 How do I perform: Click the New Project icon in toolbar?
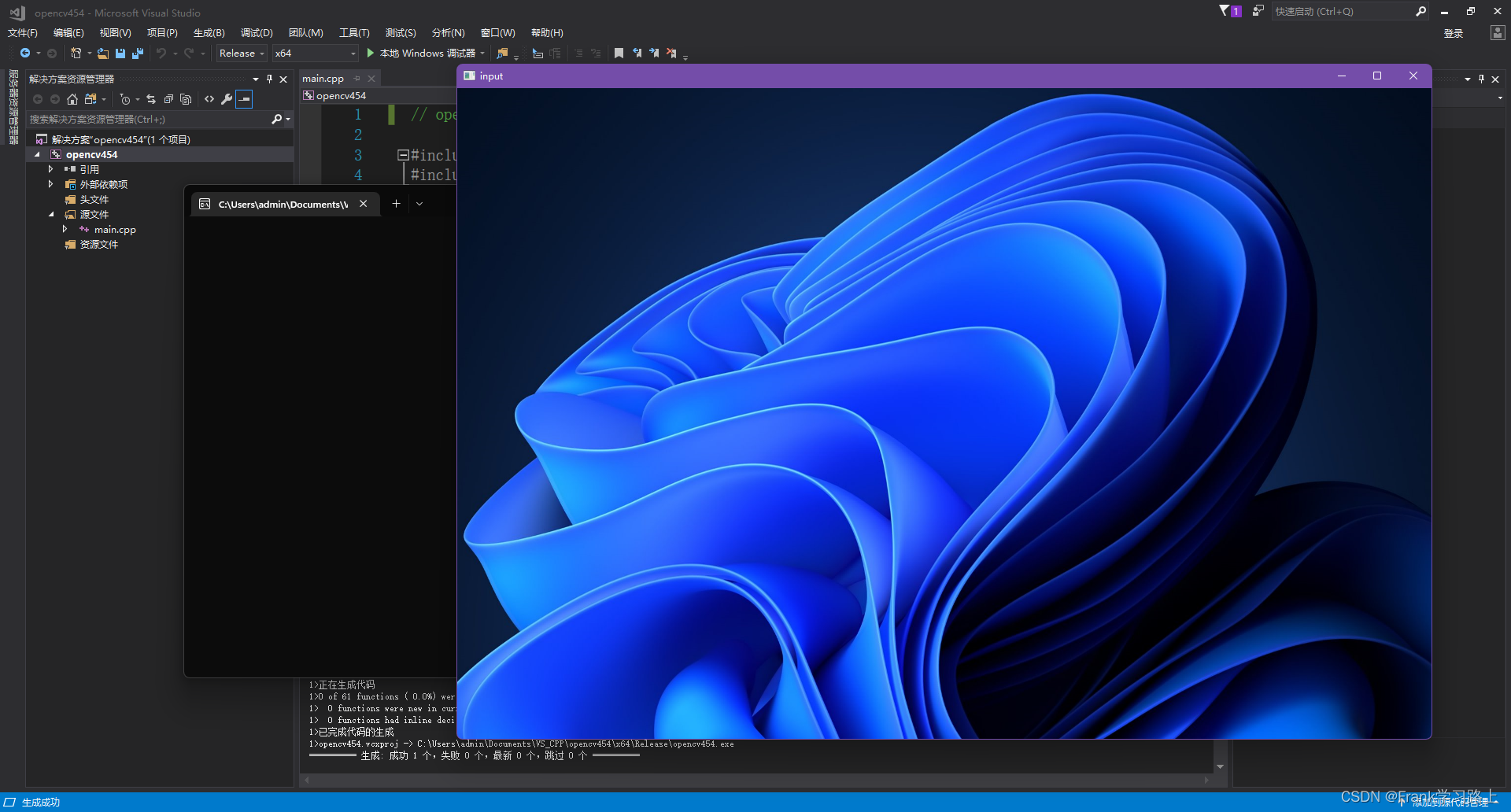tap(76, 54)
